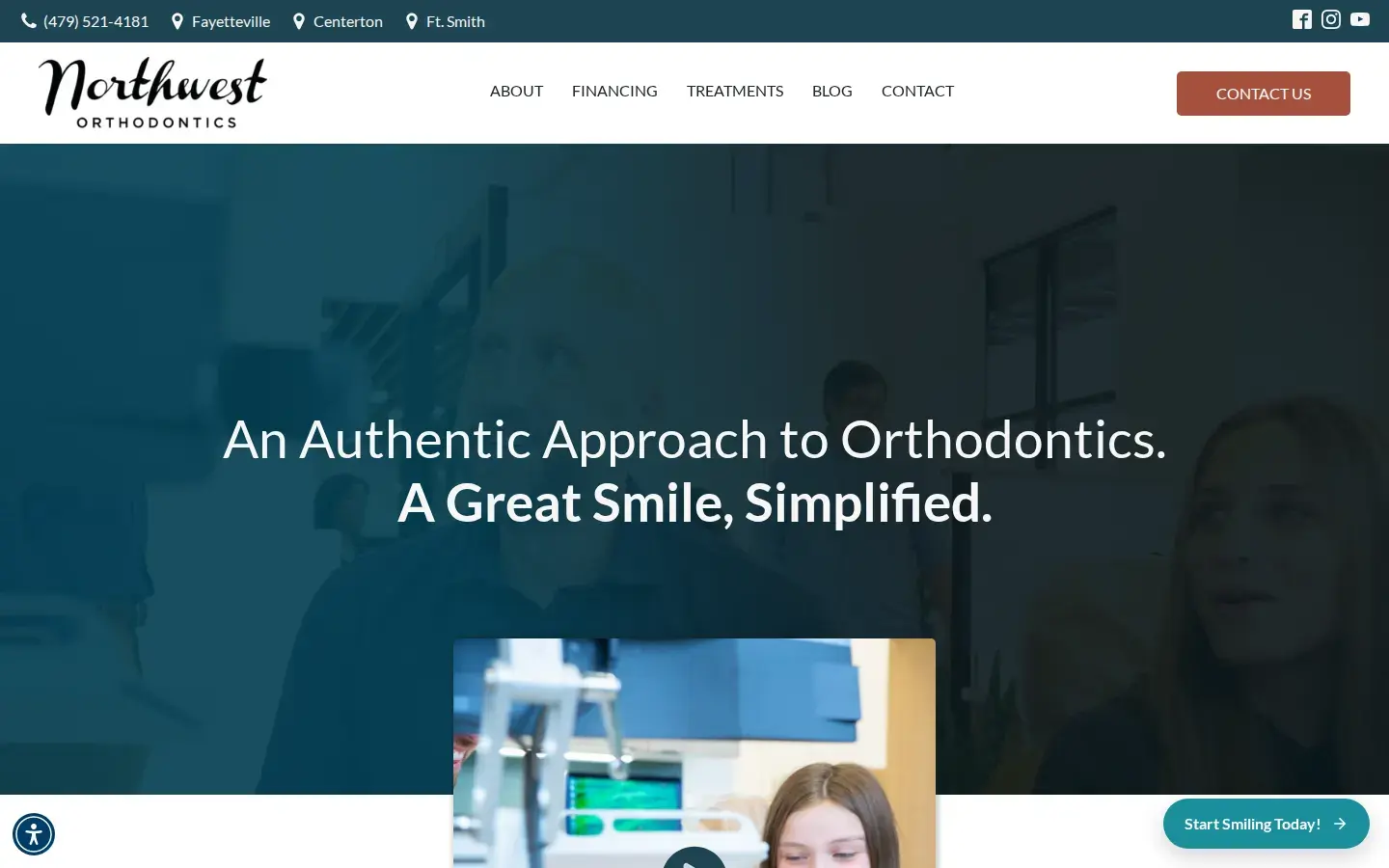This screenshot has width=1389, height=868.
Task: Open the BLOG menu item
Action: click(x=832, y=91)
